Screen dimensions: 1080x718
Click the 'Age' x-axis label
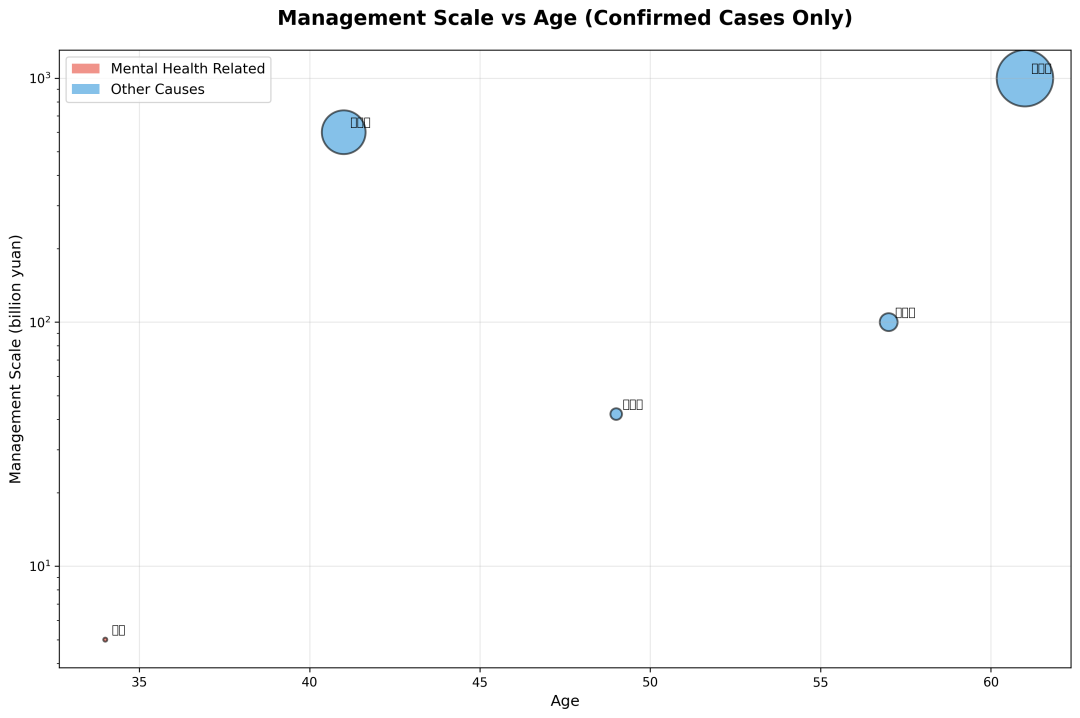pos(565,701)
